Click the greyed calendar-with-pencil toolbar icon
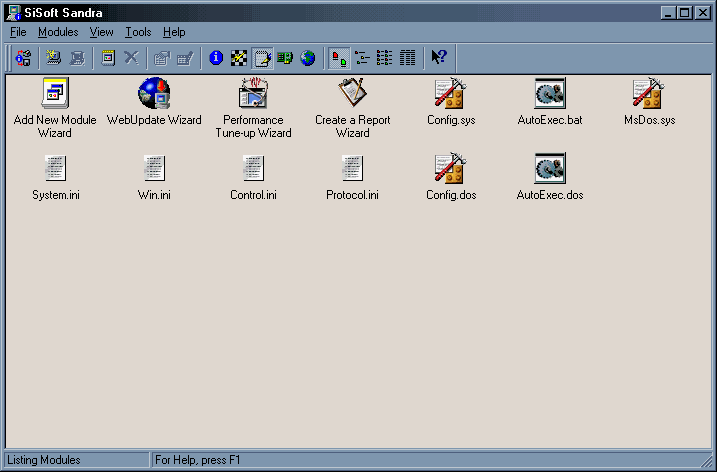The image size is (717, 472). coord(185,58)
